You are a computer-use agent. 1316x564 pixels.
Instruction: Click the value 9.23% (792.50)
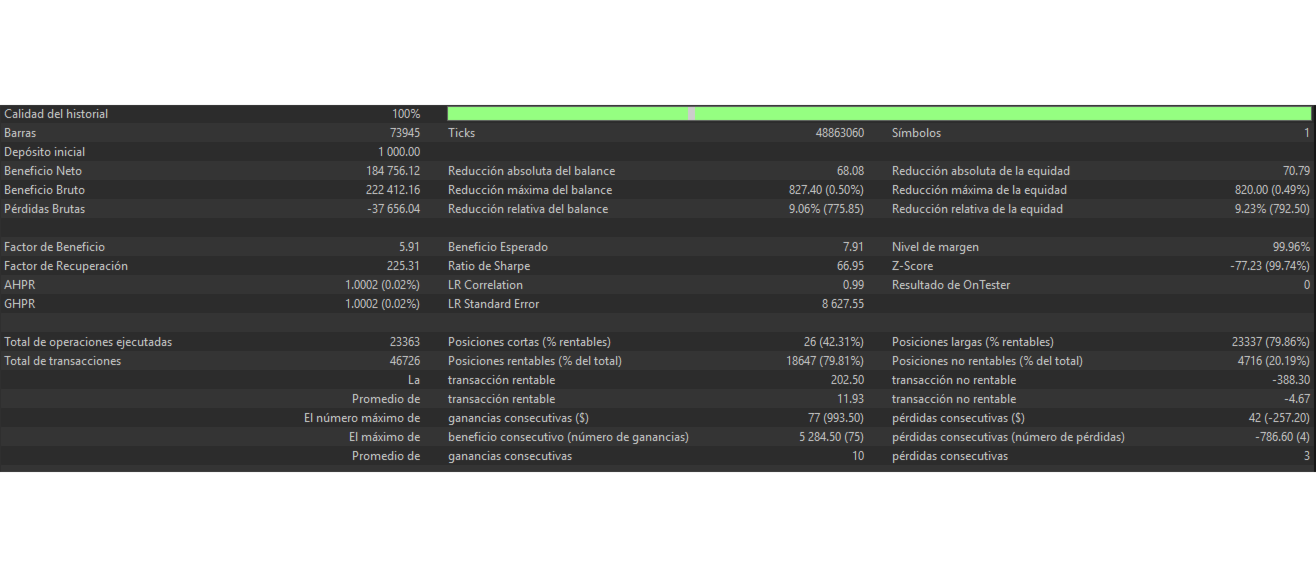pos(1272,209)
